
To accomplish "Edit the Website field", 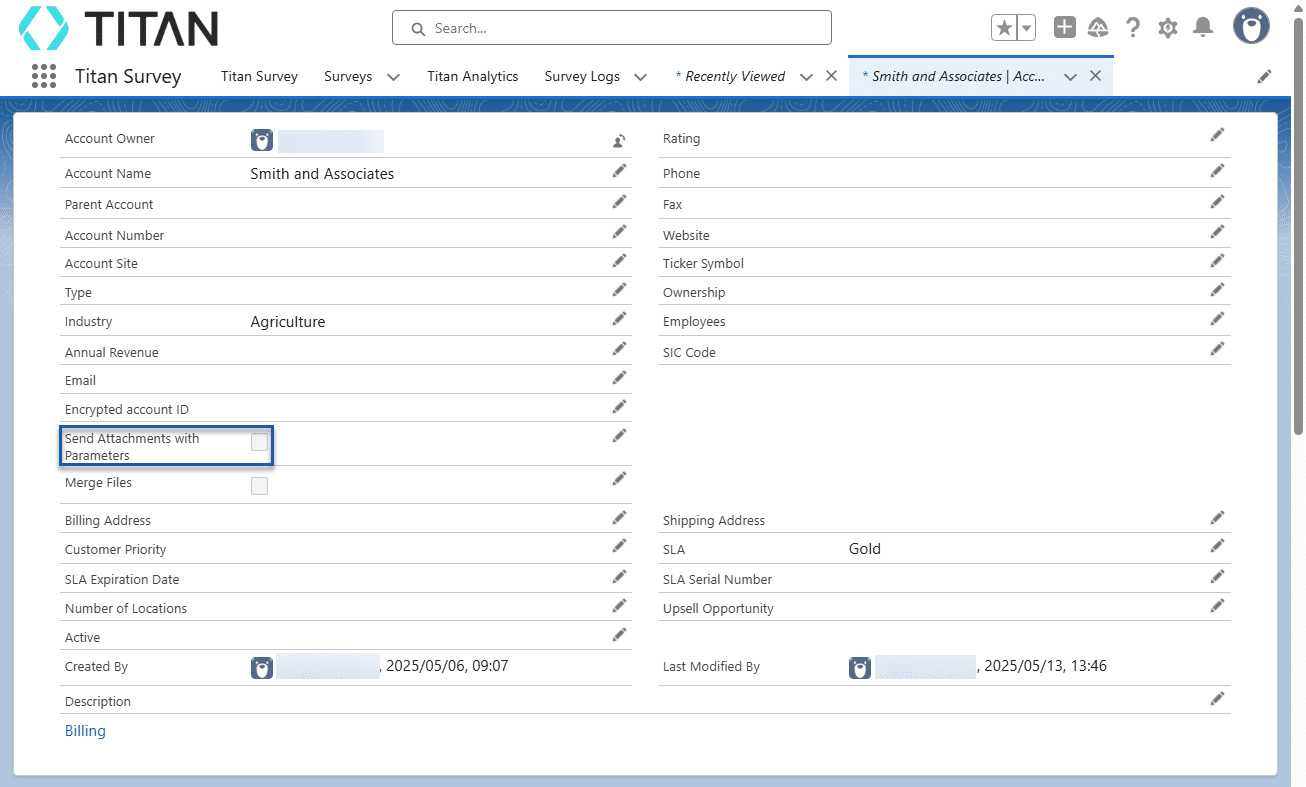I will click(1217, 232).
